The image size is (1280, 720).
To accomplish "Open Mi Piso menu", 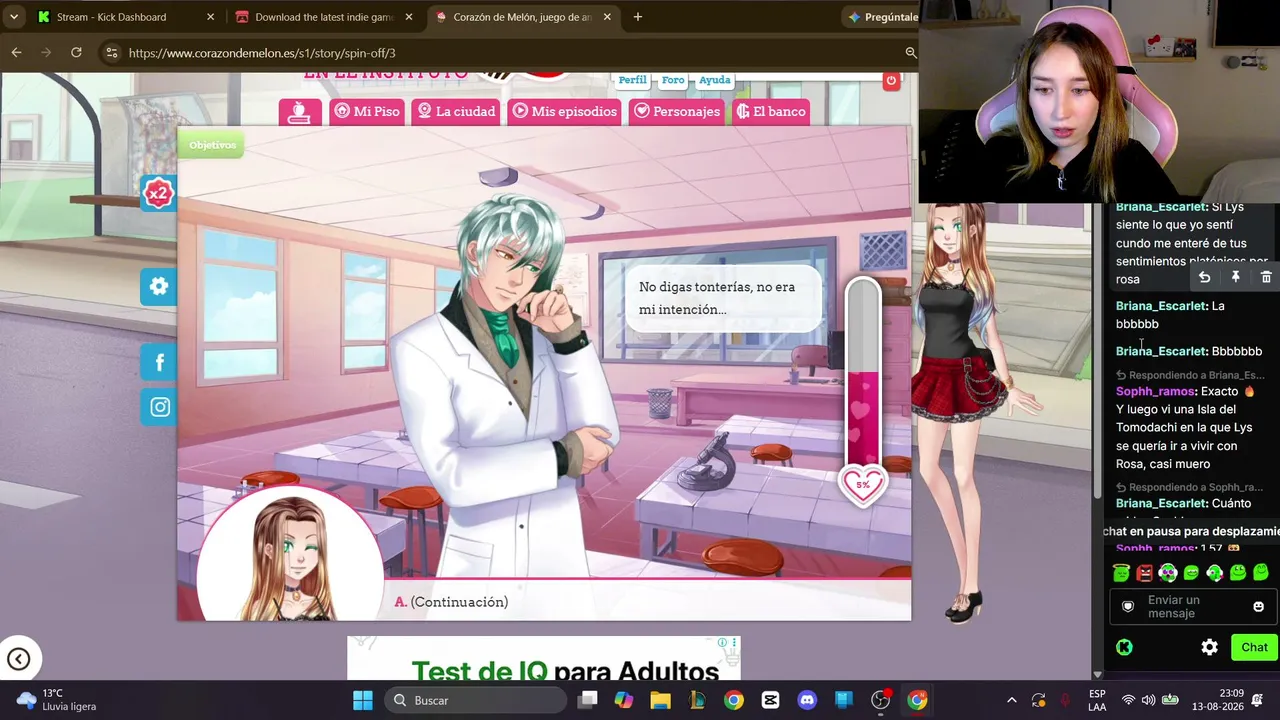I will click(x=367, y=111).
